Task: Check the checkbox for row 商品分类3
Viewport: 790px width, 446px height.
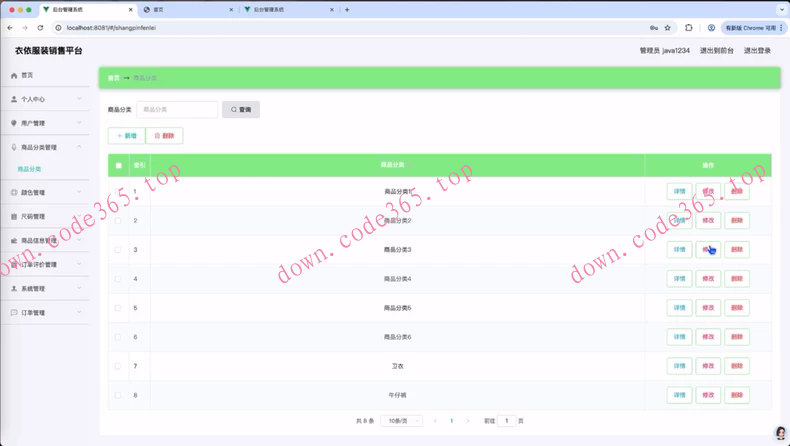Action: [x=118, y=250]
